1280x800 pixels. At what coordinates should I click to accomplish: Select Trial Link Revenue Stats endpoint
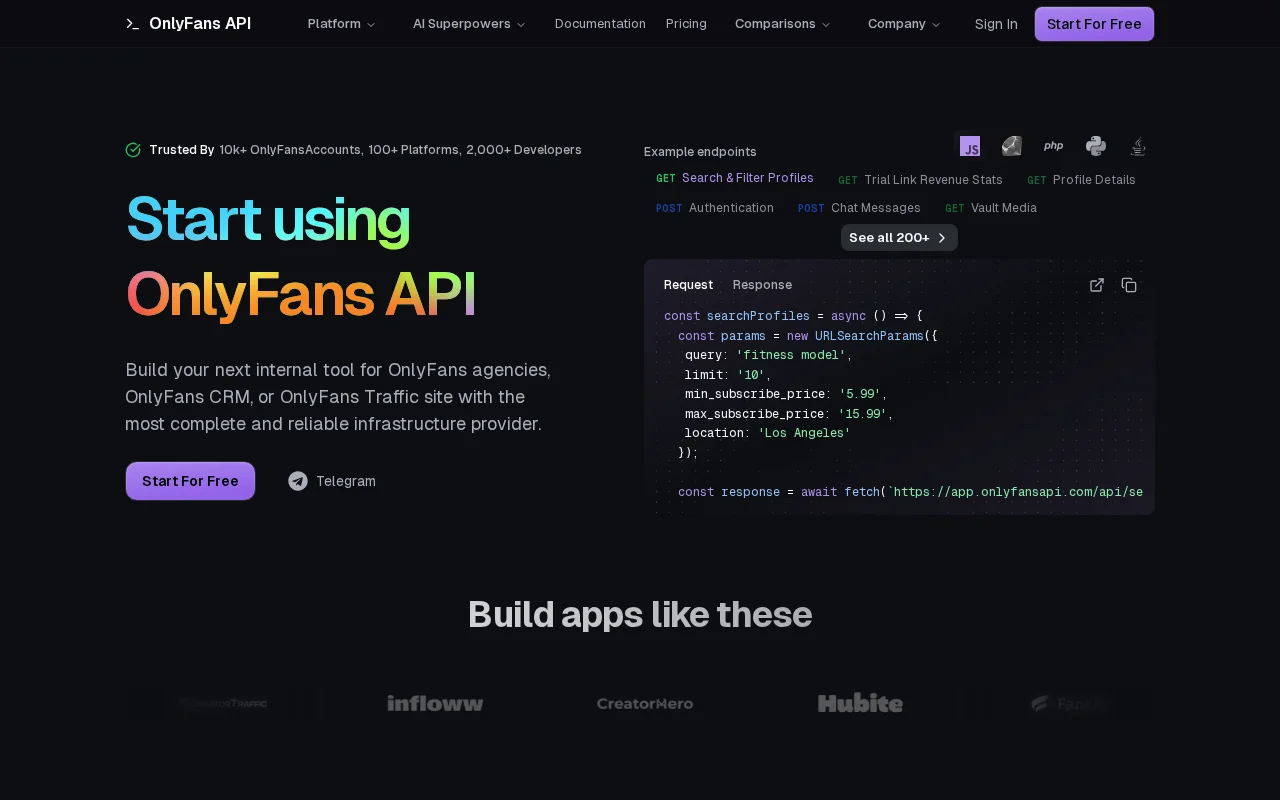920,180
